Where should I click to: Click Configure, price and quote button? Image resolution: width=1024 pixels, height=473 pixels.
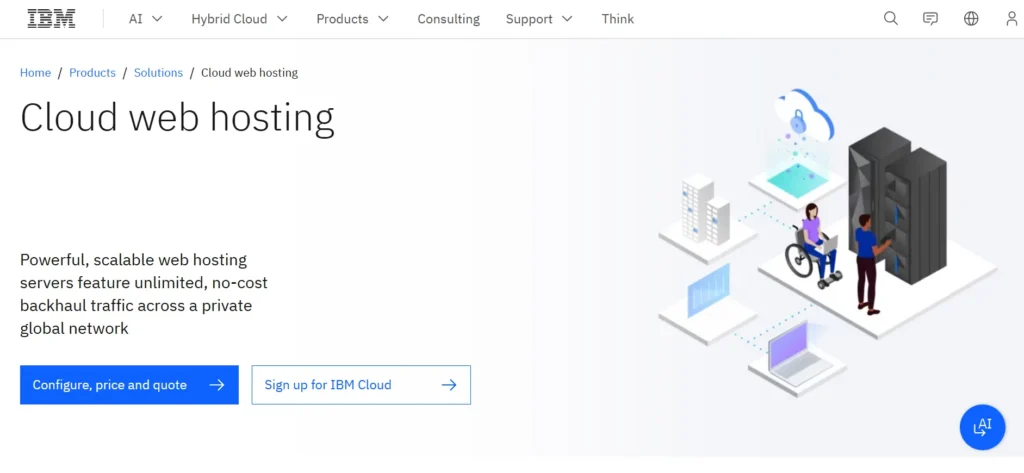tap(129, 385)
